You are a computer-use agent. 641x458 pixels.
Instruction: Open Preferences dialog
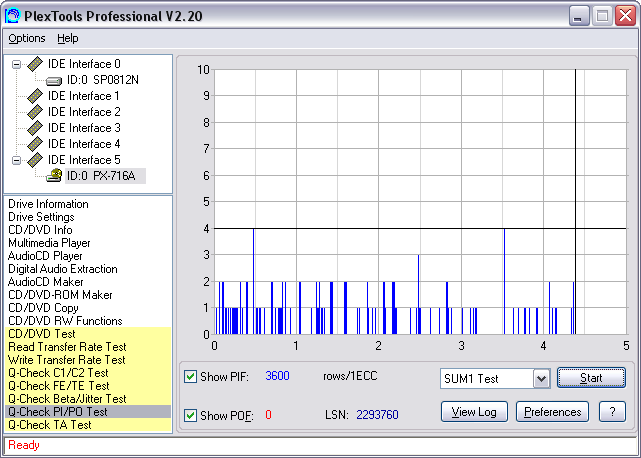[552, 412]
